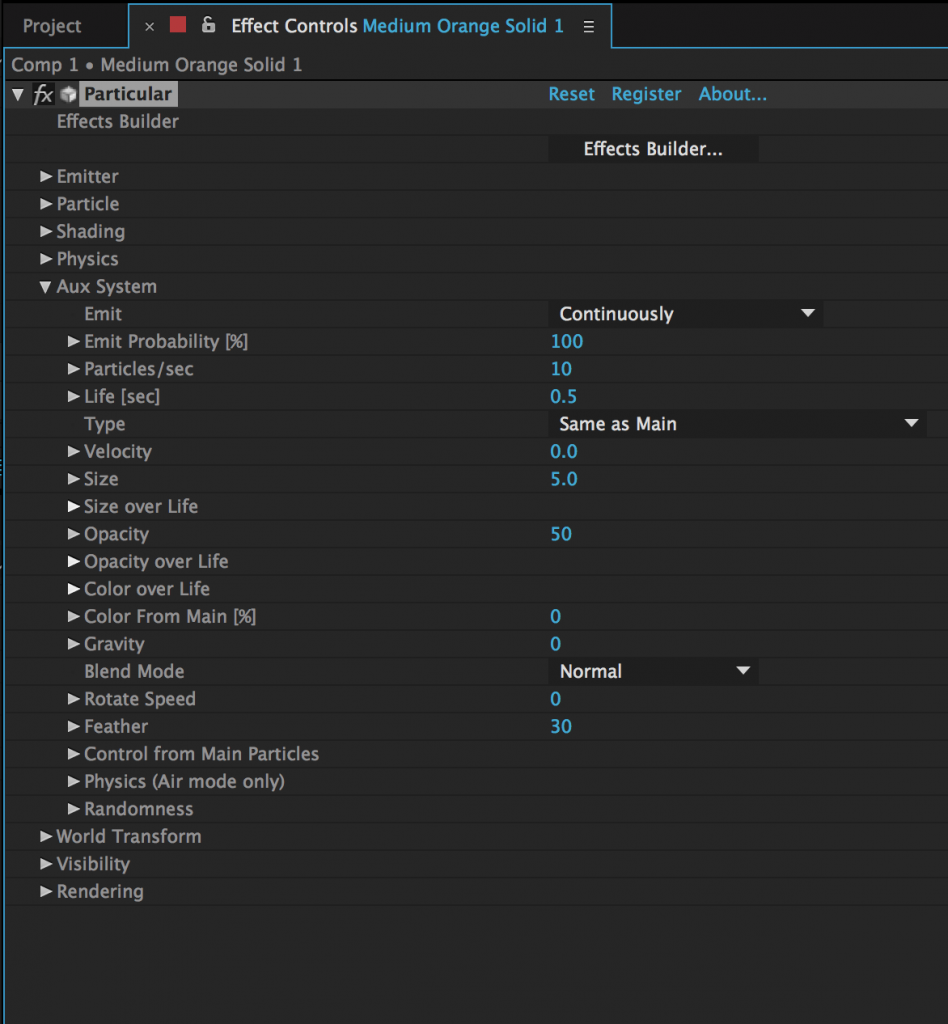Viewport: 948px width, 1024px height.
Task: Expand the Randomness group
Action: click(x=73, y=808)
